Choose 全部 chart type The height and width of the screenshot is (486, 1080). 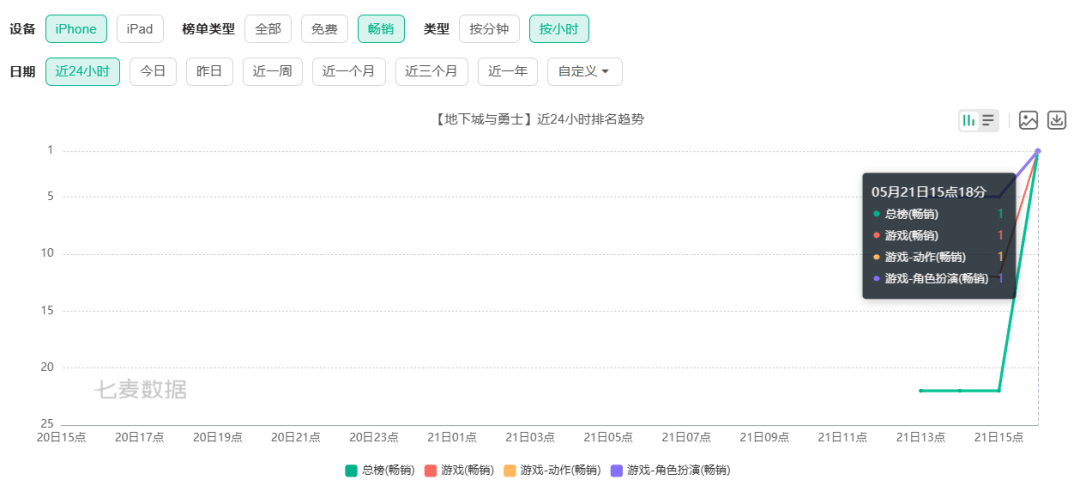pos(268,29)
